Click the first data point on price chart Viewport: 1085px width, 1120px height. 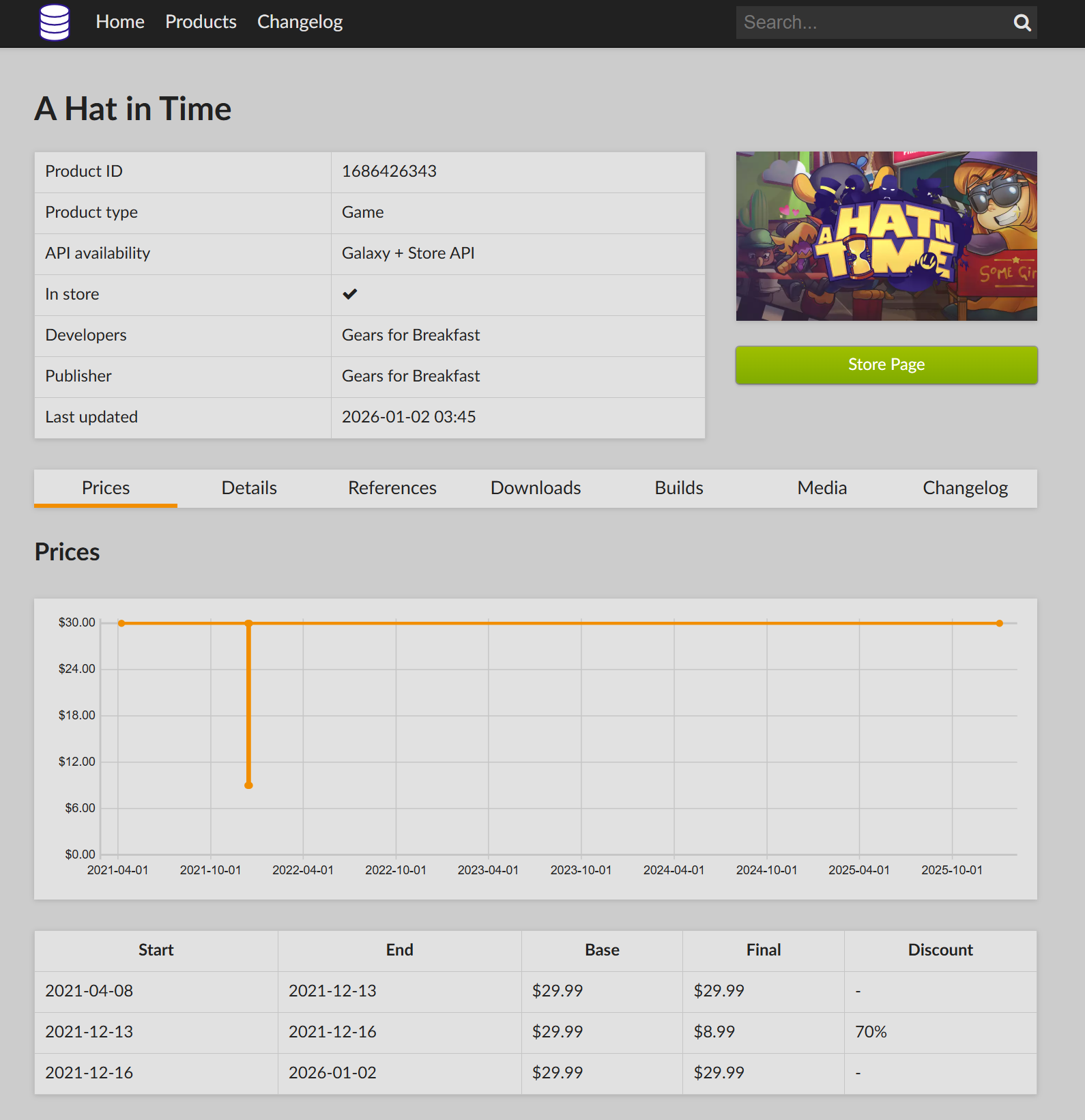(121, 623)
